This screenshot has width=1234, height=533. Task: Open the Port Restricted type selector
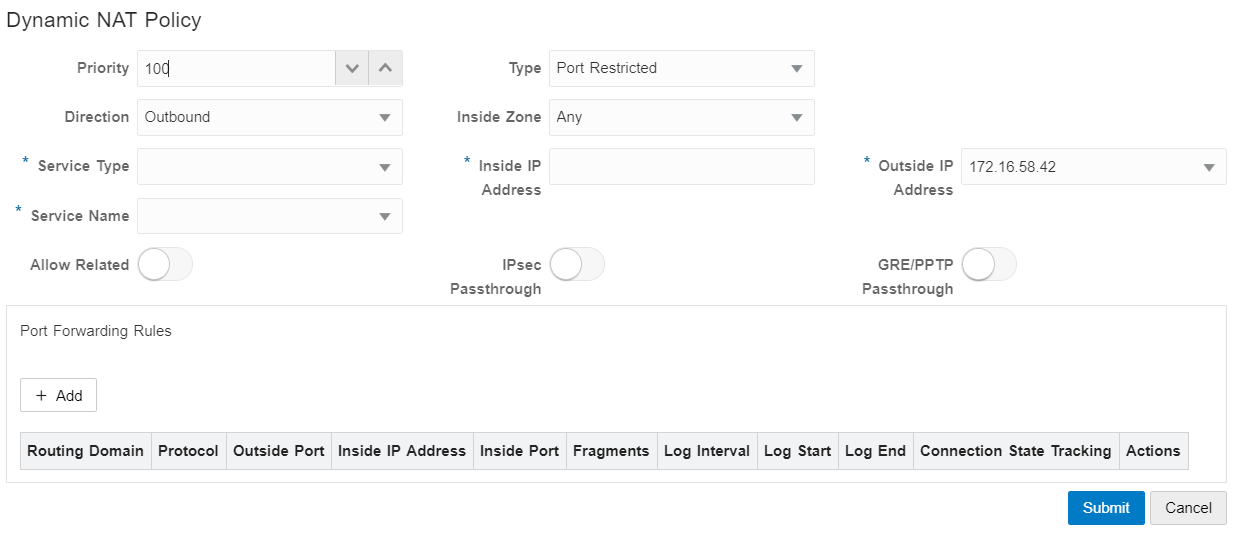[682, 69]
